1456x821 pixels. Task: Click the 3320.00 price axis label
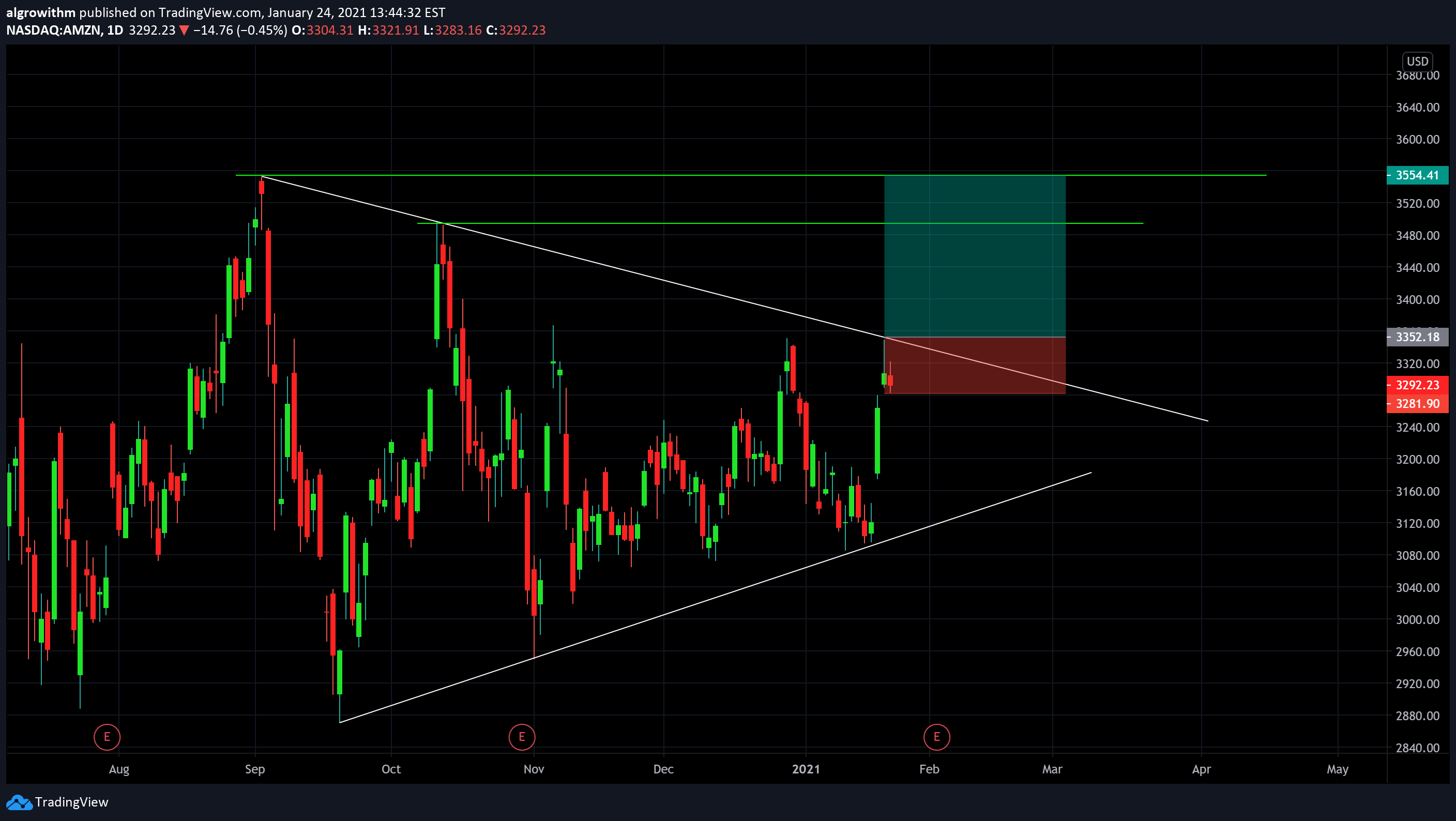(1418, 364)
